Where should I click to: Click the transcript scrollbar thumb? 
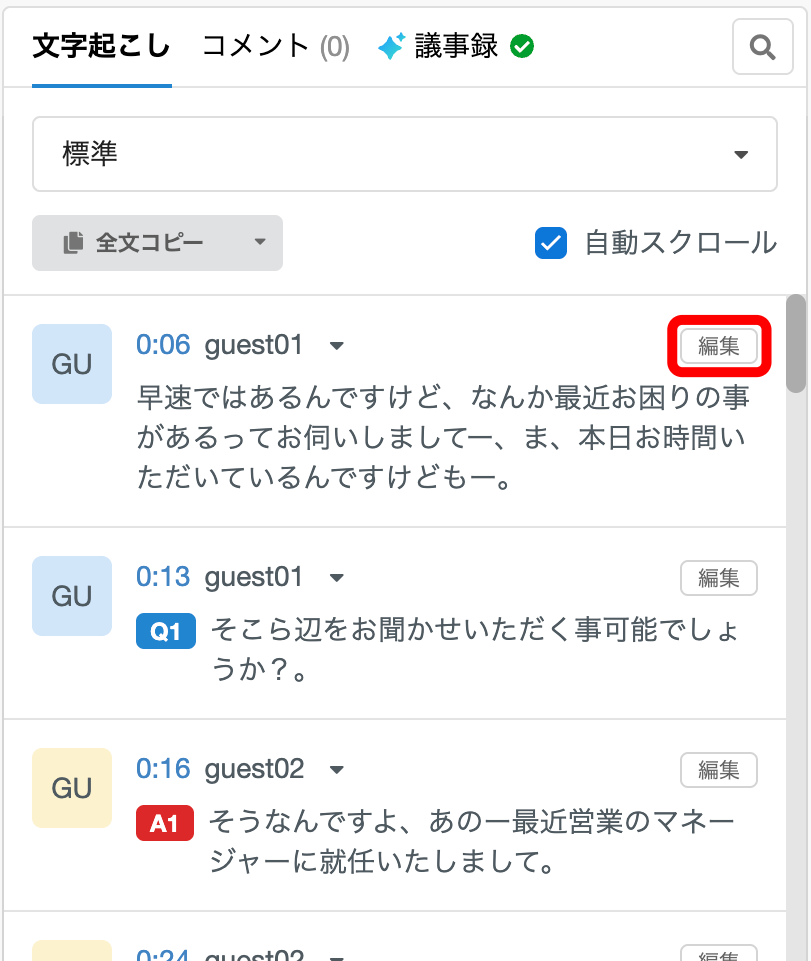[796, 343]
